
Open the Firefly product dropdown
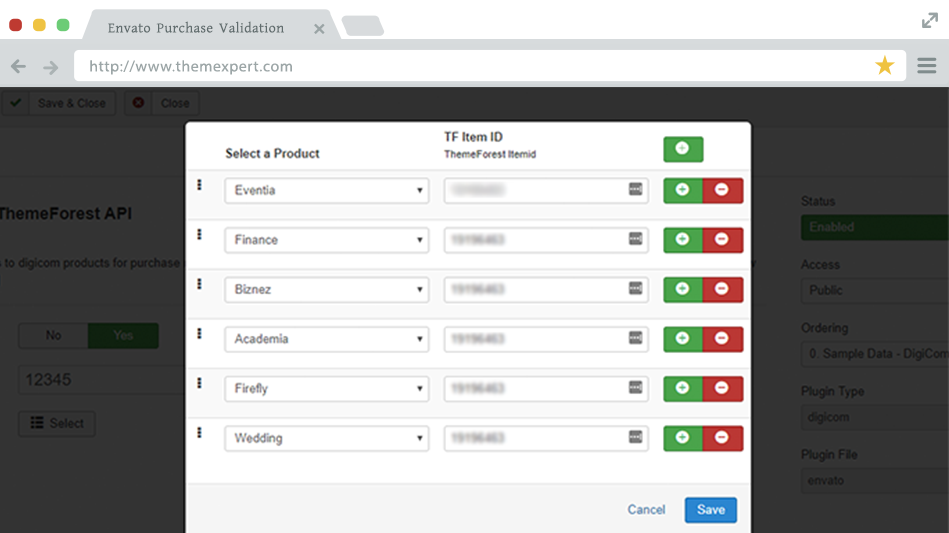pyautogui.click(x=327, y=389)
